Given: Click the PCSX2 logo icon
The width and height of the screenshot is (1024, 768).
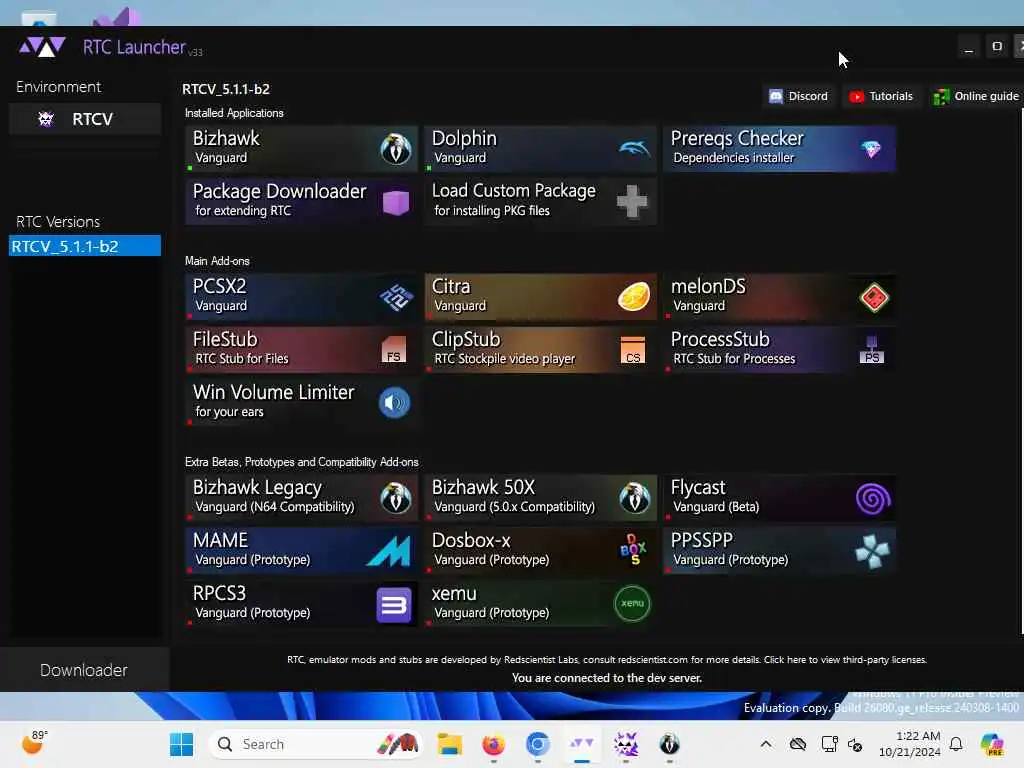Looking at the screenshot, I should point(396,297).
